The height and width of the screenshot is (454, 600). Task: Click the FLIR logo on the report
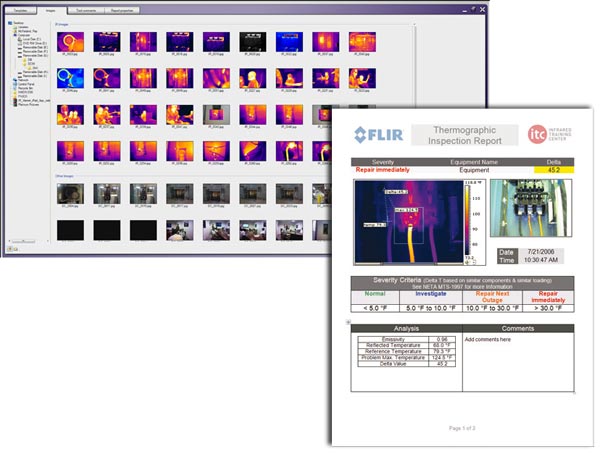click(378, 135)
